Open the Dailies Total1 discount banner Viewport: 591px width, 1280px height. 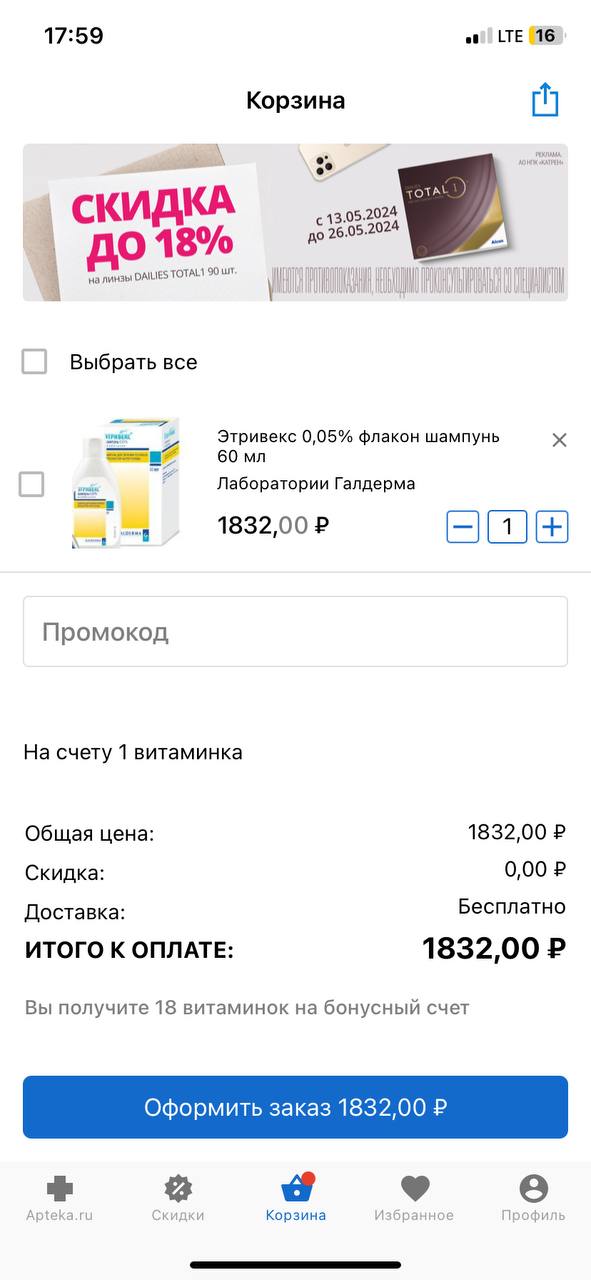tap(295, 222)
